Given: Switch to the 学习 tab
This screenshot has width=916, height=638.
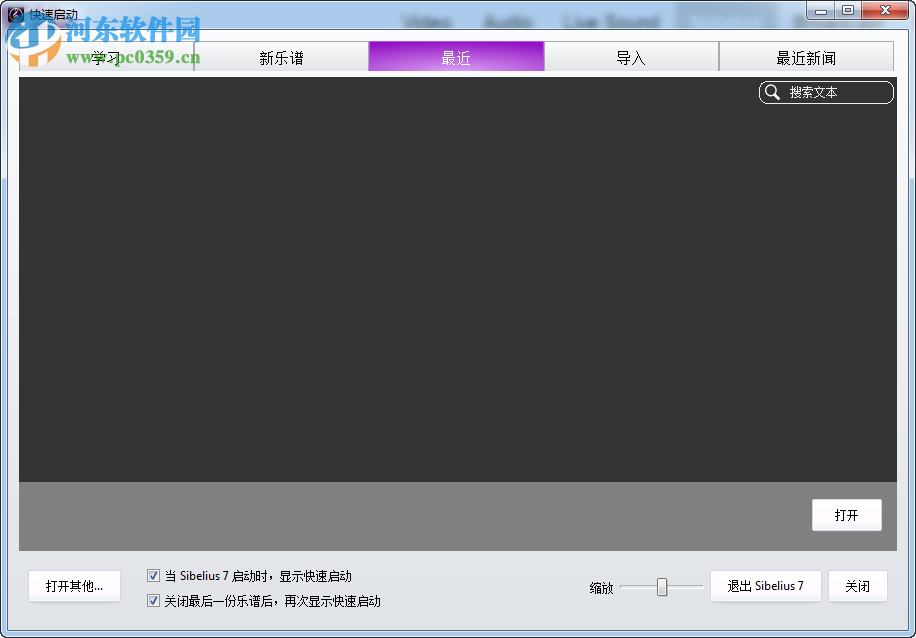Looking at the screenshot, I should [x=103, y=57].
